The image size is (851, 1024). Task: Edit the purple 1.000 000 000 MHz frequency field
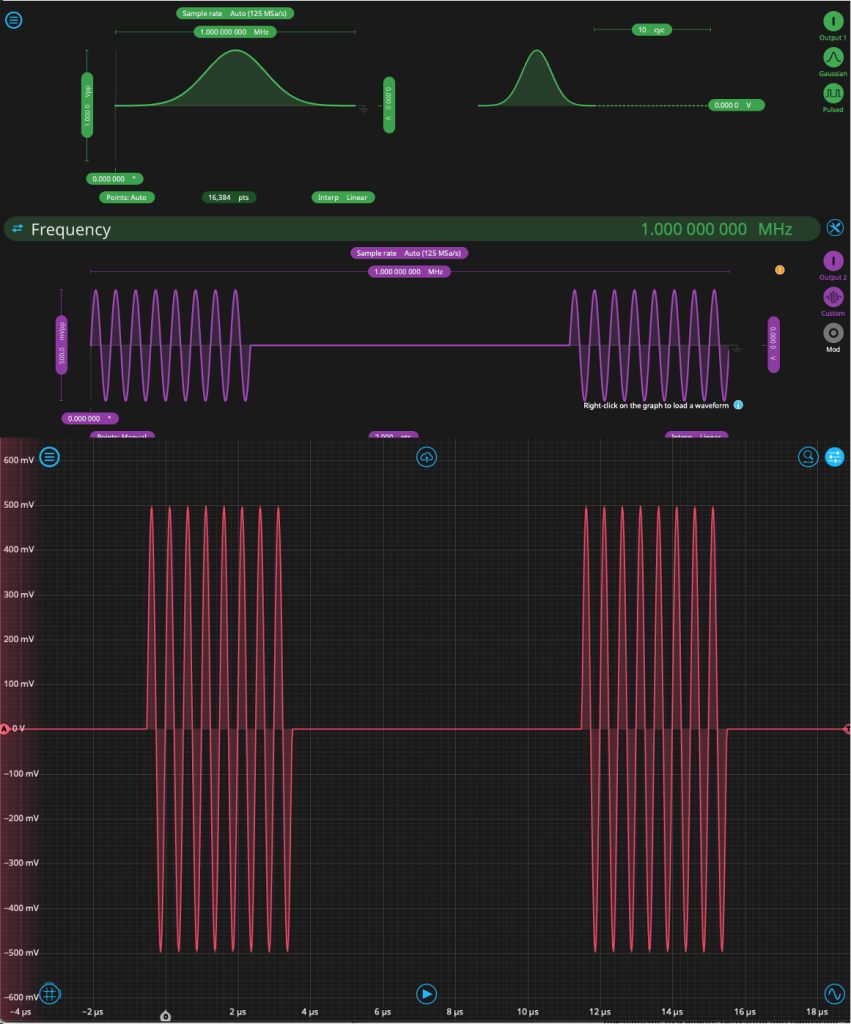click(409, 272)
